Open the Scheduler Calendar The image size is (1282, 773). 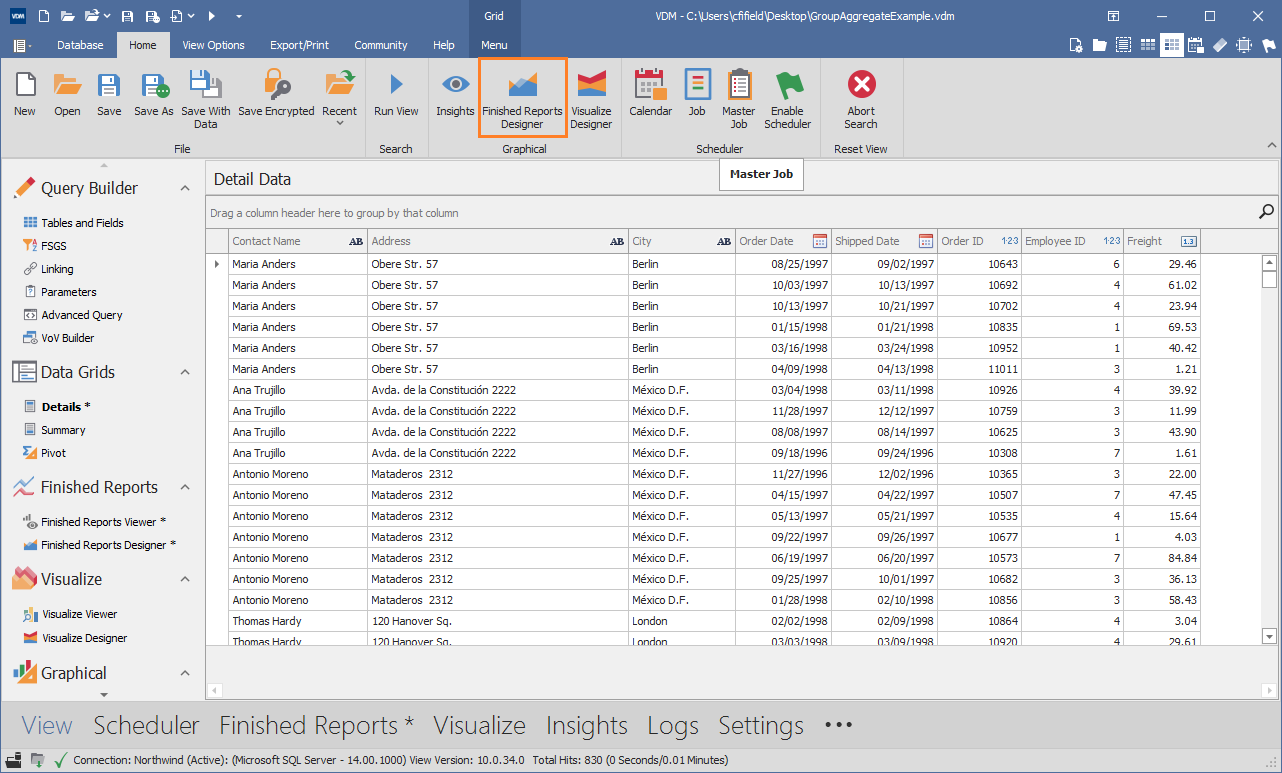pyautogui.click(x=650, y=95)
